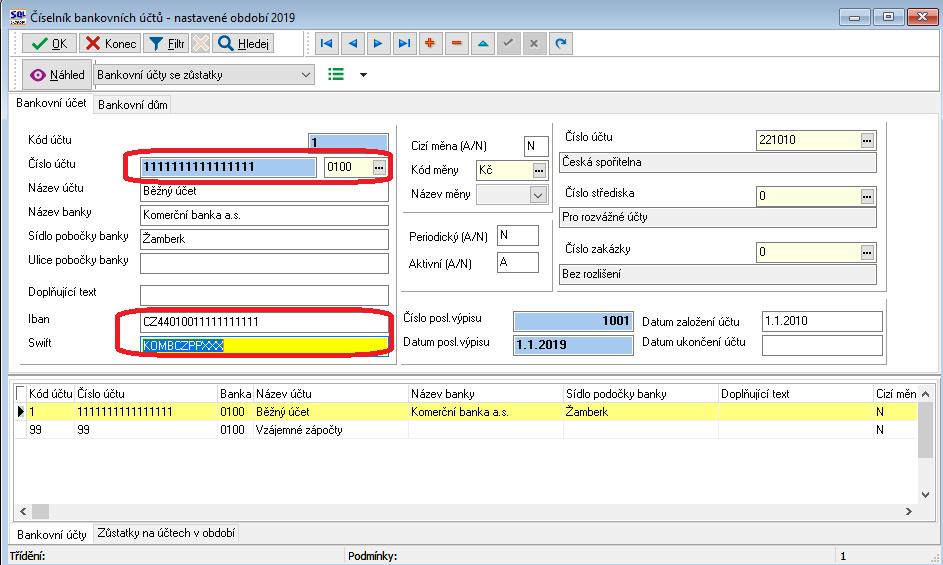Click the Název účtu column header
Viewport: 943px width, 565px height.
[x=330, y=394]
